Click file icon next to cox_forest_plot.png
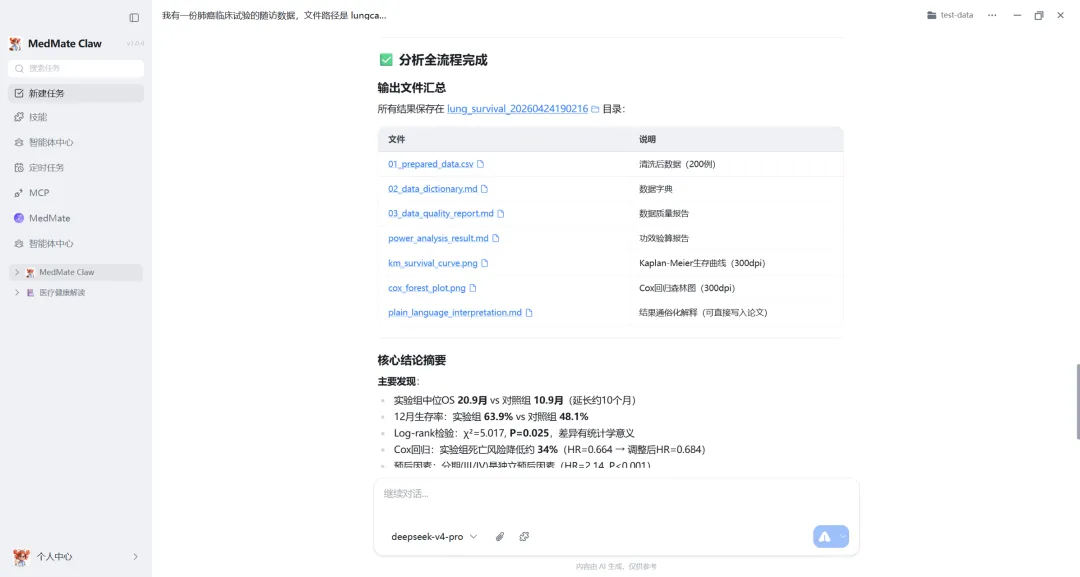Screen dimensions: 1080x577 pos(472,288)
